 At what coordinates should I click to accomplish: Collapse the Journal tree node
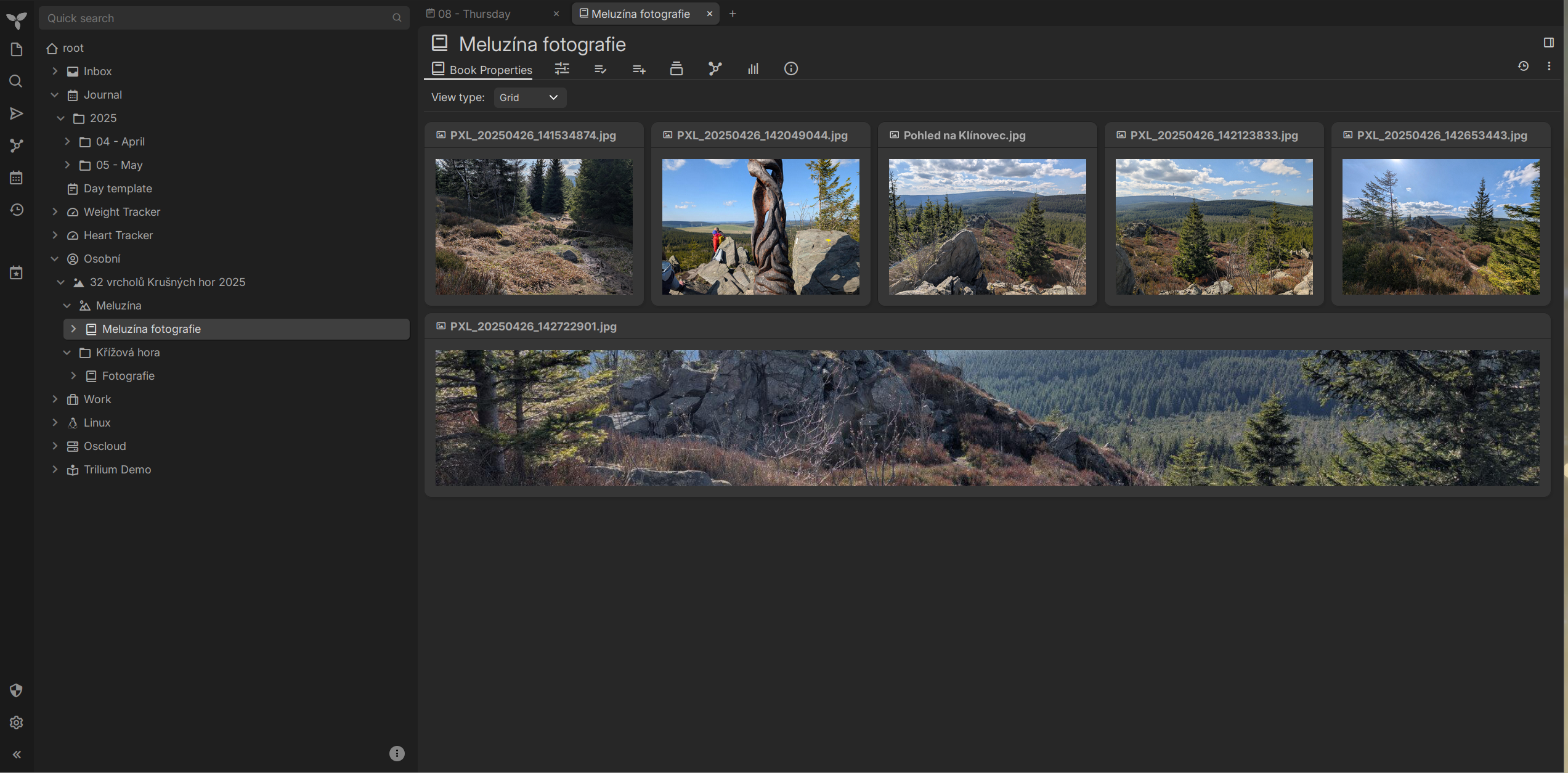[x=55, y=95]
